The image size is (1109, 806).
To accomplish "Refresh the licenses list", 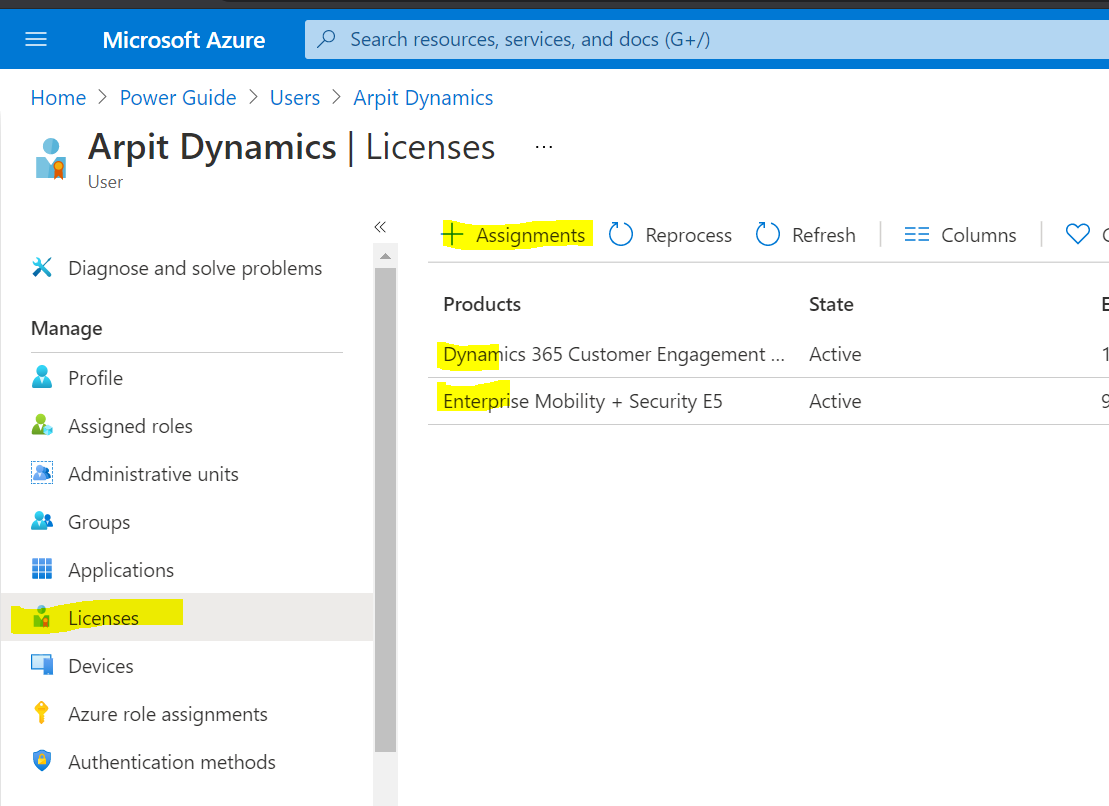I will click(806, 235).
